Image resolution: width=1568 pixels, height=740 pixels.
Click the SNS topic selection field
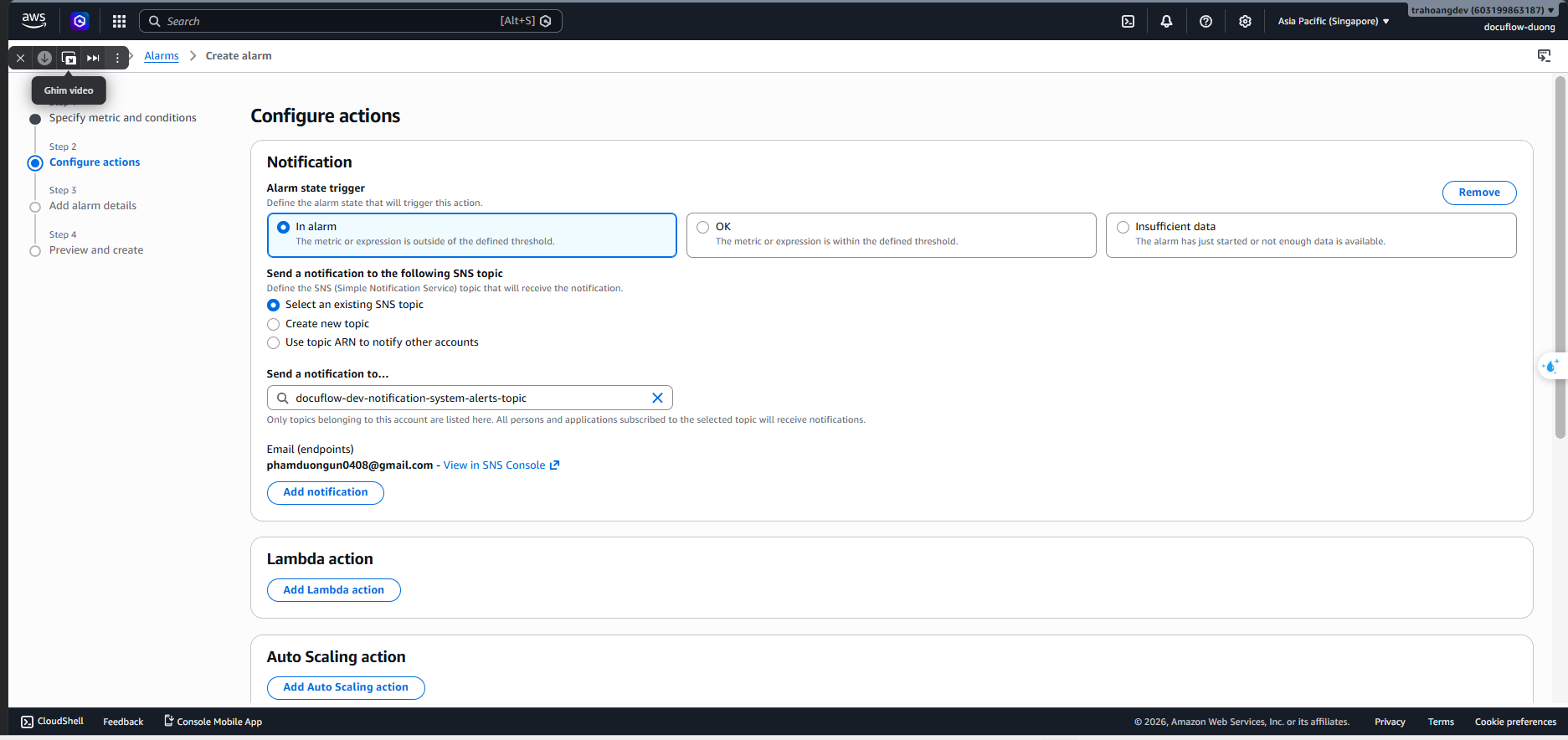coord(470,398)
